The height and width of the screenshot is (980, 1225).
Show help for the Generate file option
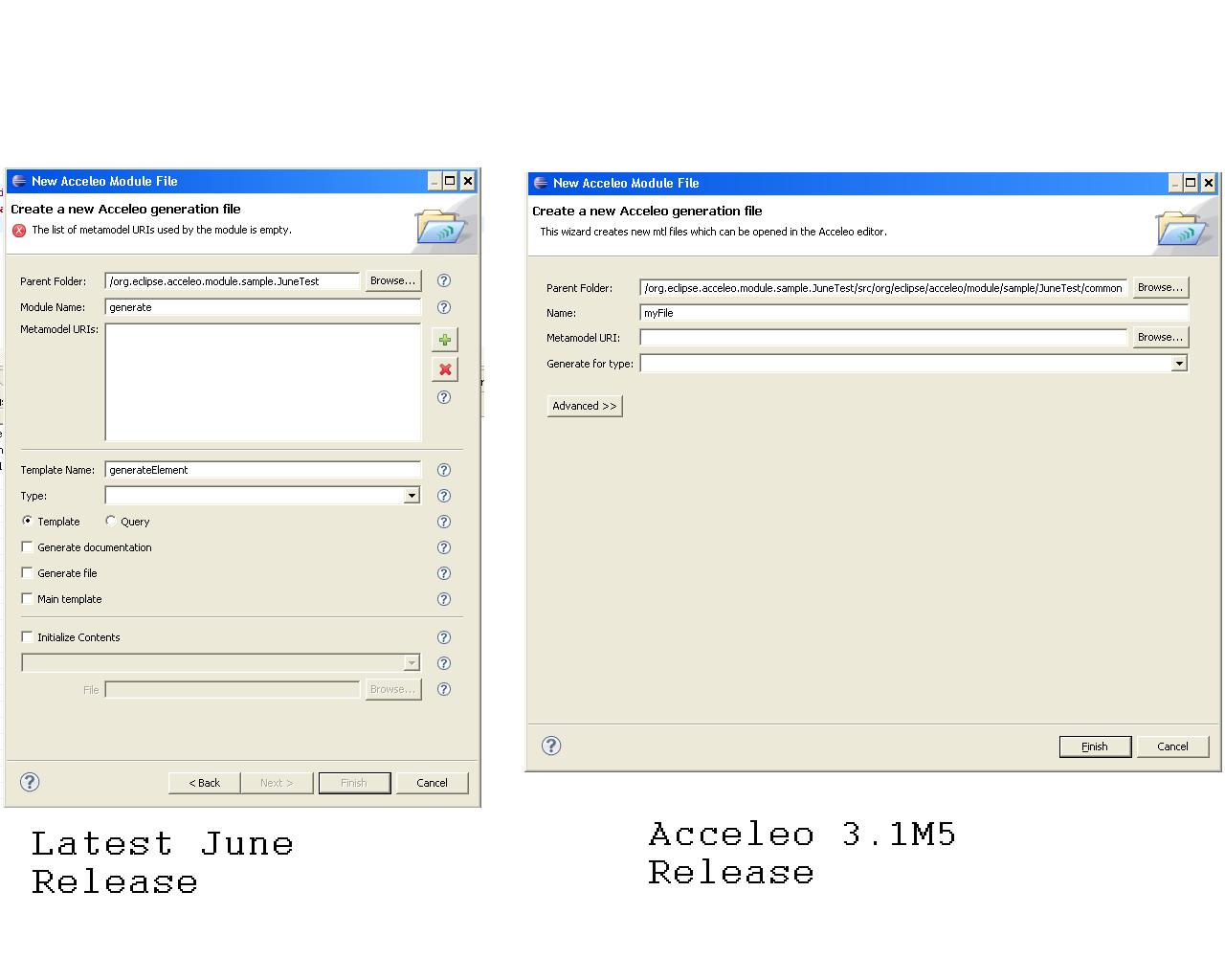click(444, 573)
